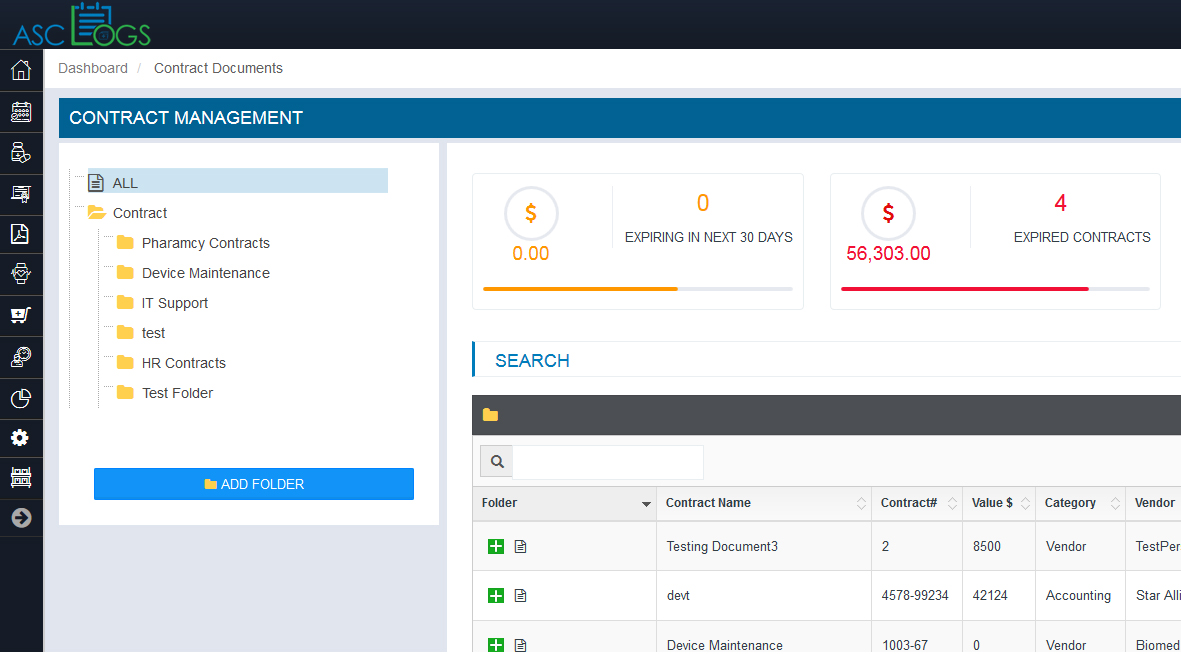Expand the devt contract row
Image resolution: width=1181 pixels, height=654 pixels.
(x=496, y=596)
